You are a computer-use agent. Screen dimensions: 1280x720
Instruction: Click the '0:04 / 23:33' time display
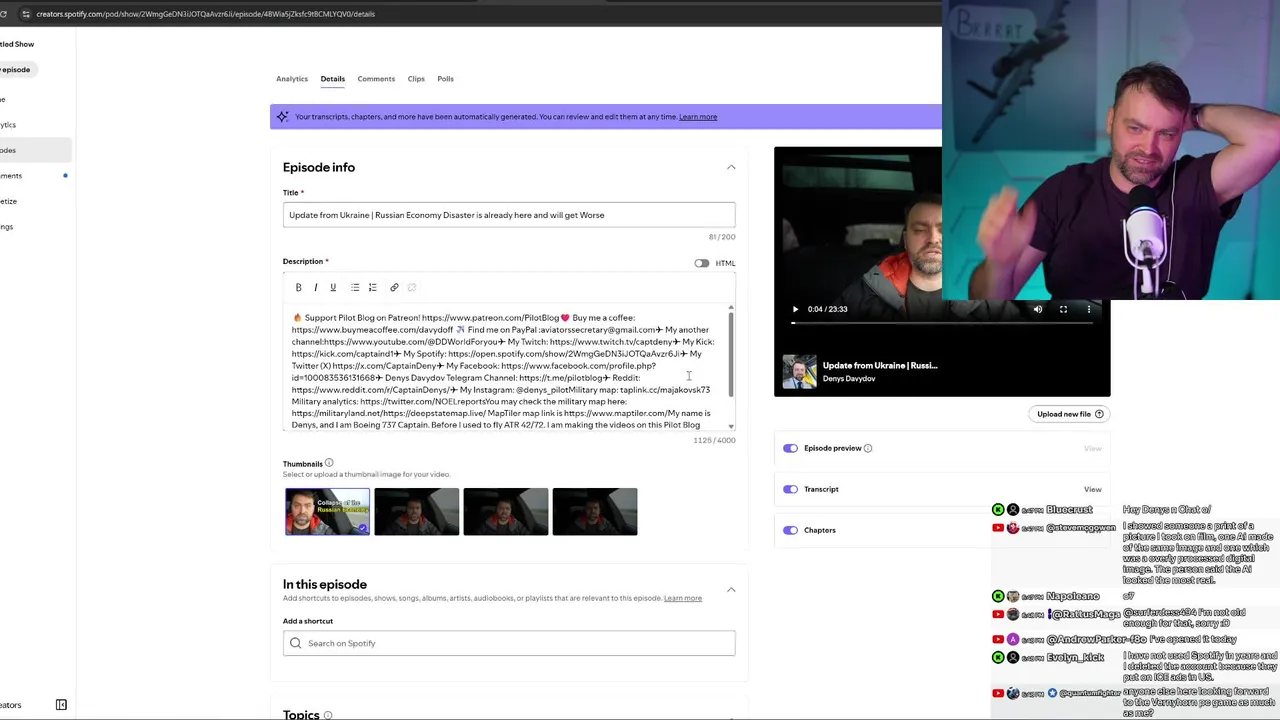(x=827, y=309)
